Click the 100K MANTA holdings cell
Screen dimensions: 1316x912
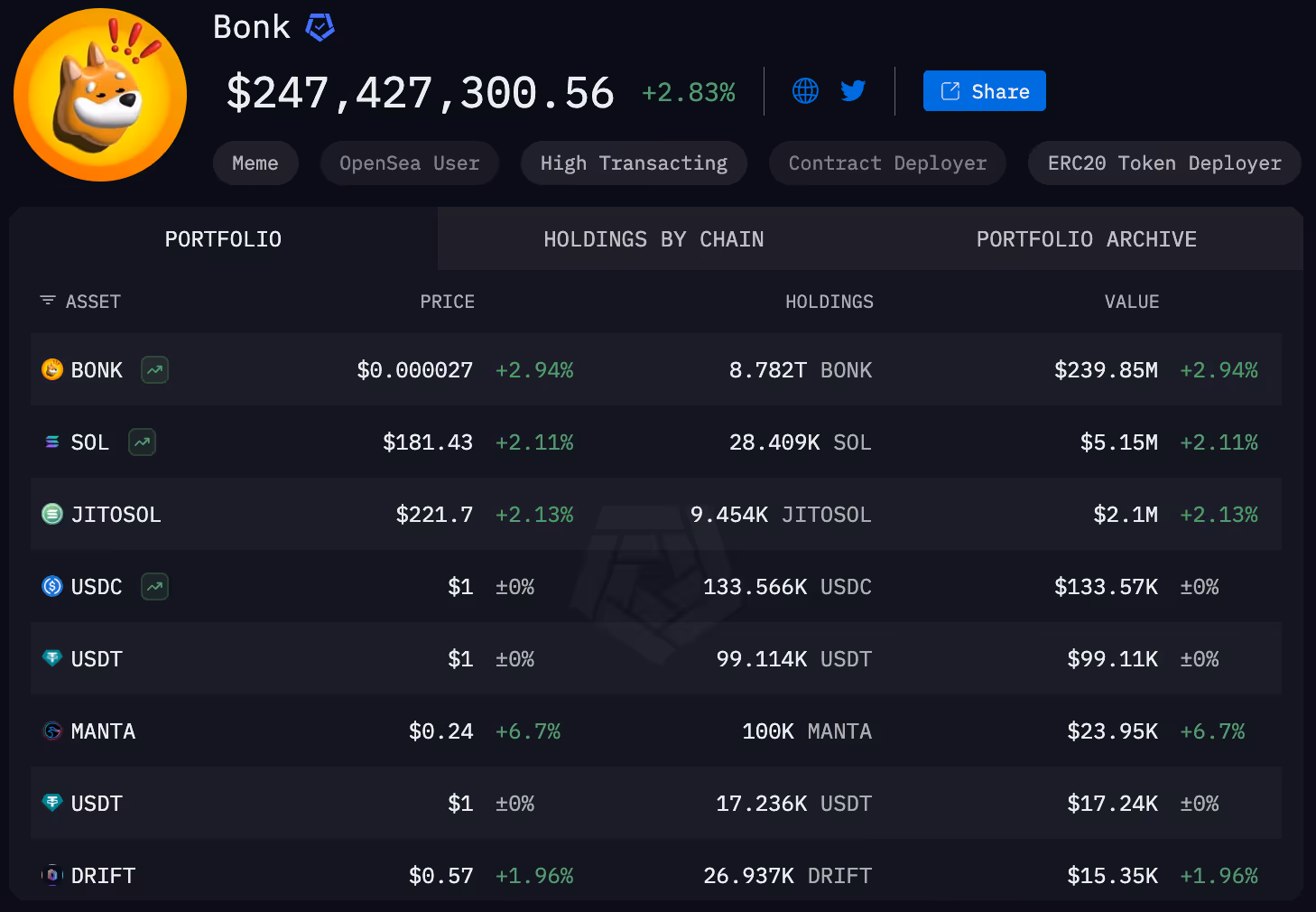tap(807, 731)
